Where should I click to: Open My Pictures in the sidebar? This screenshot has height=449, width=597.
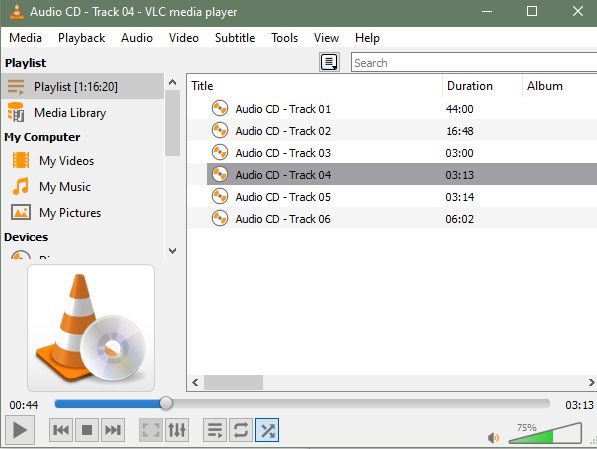(x=82, y=213)
